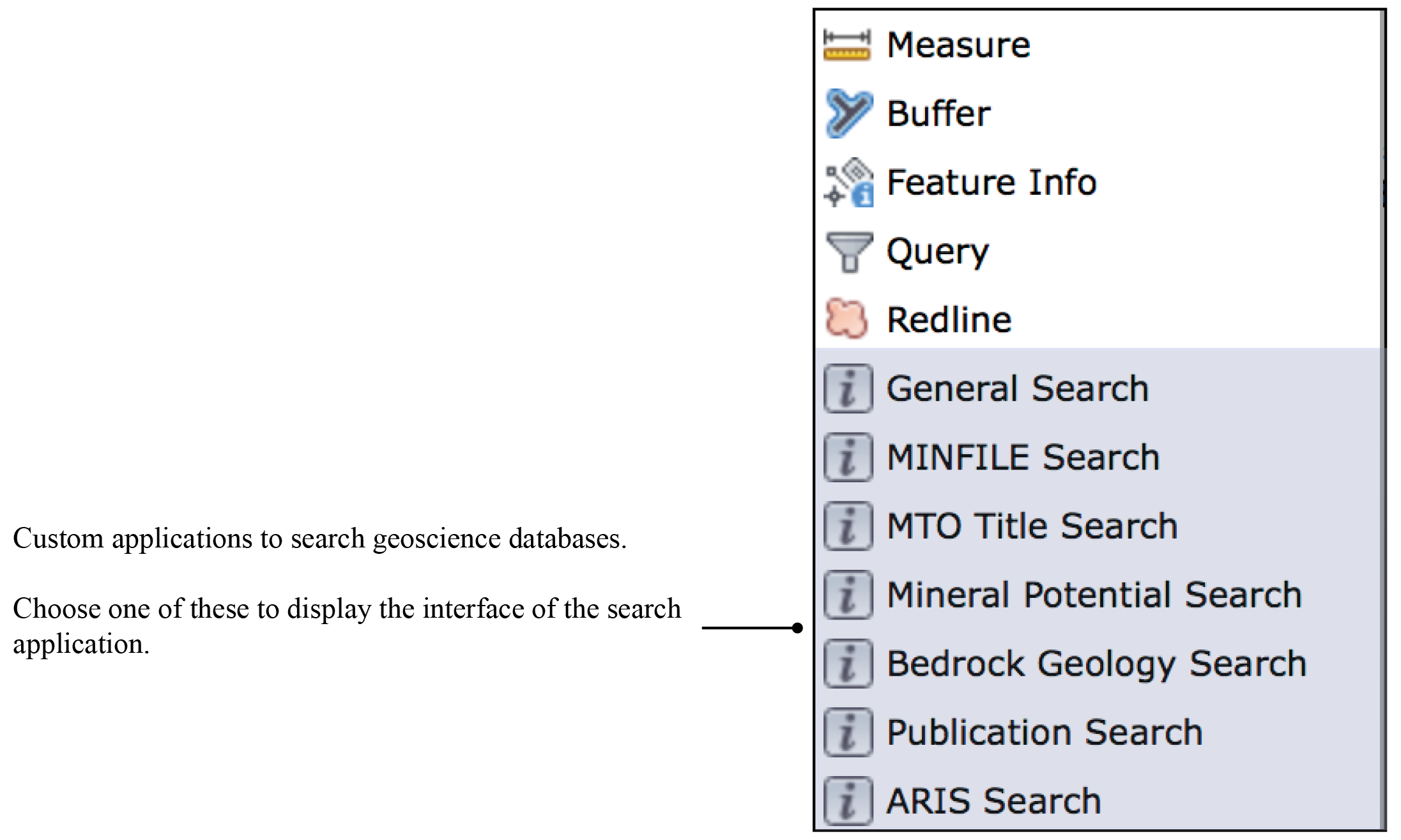Click the Feature Info icon
The height and width of the screenshot is (840, 1401).
[848, 183]
